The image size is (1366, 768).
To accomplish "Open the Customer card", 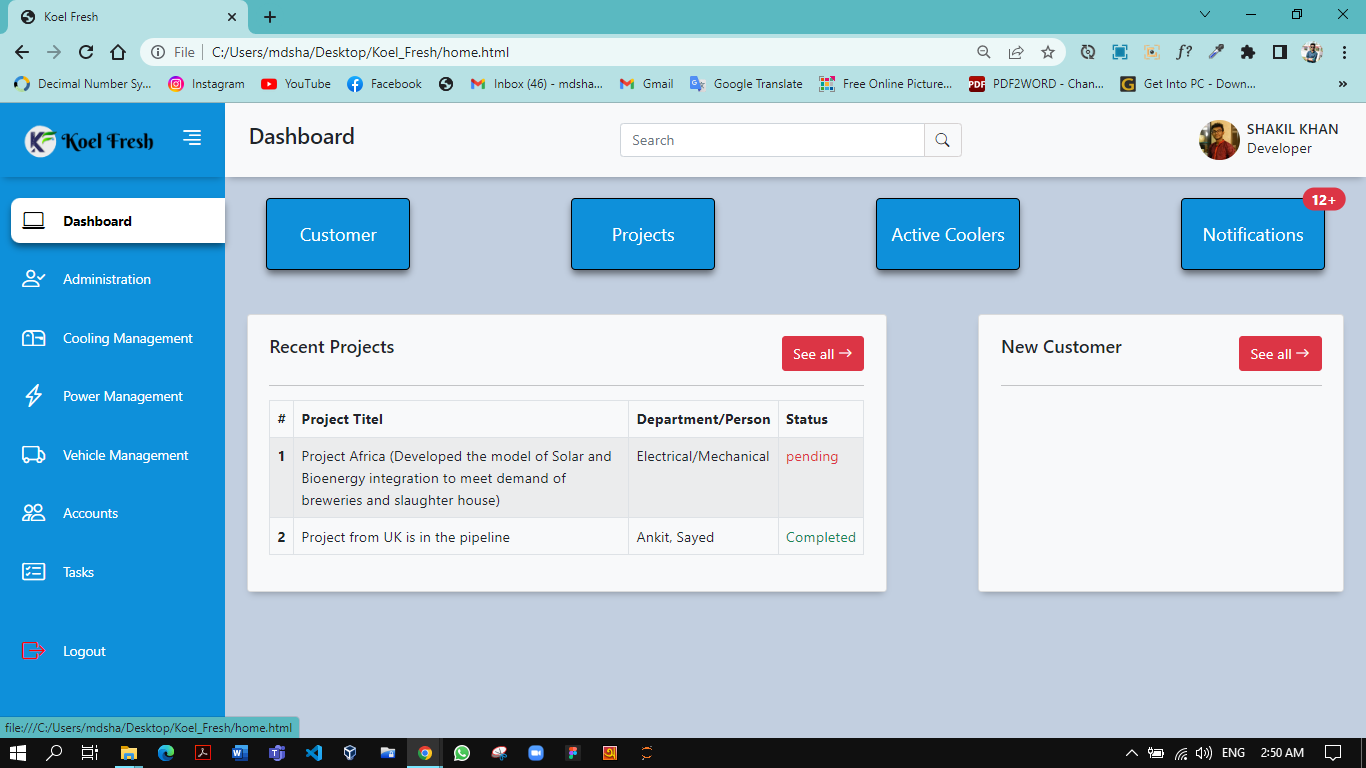I will pyautogui.click(x=338, y=234).
